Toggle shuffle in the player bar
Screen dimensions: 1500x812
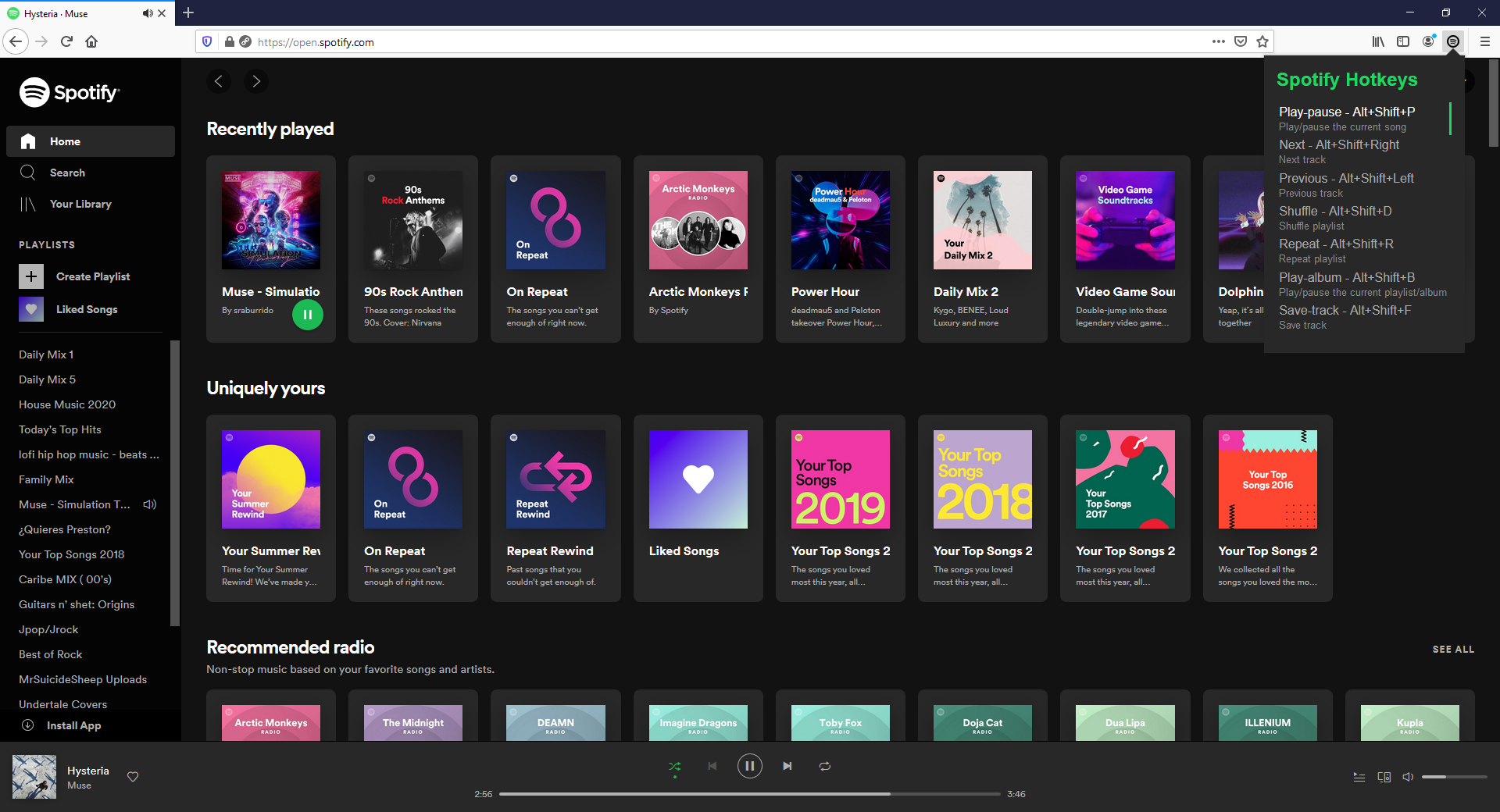click(x=675, y=766)
